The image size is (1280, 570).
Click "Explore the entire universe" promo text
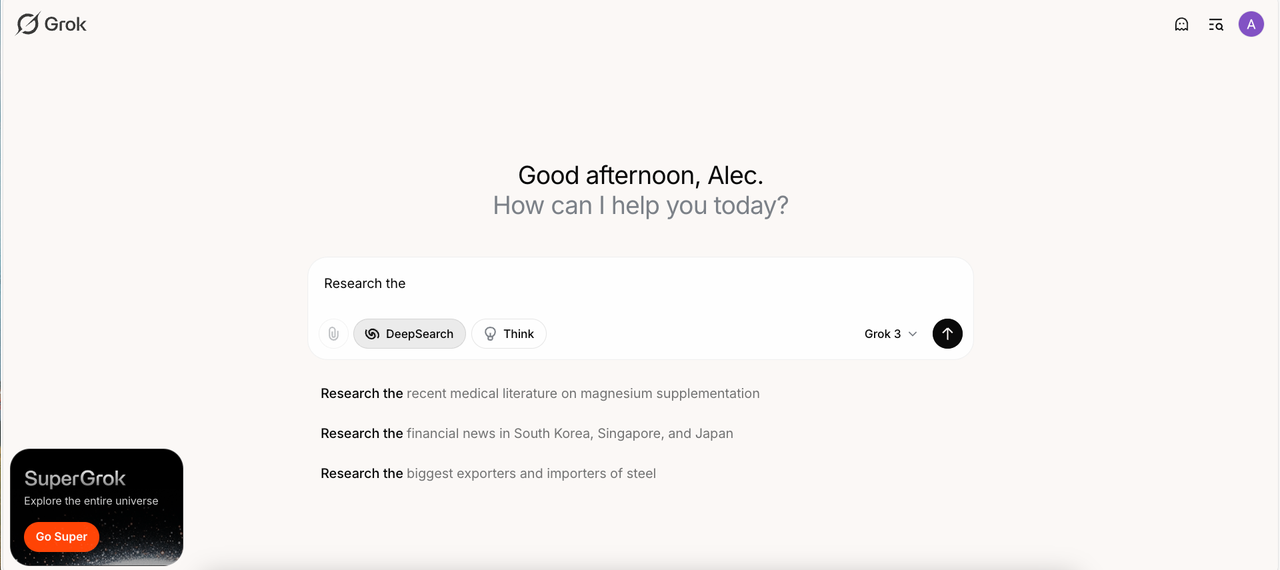[x=91, y=501]
